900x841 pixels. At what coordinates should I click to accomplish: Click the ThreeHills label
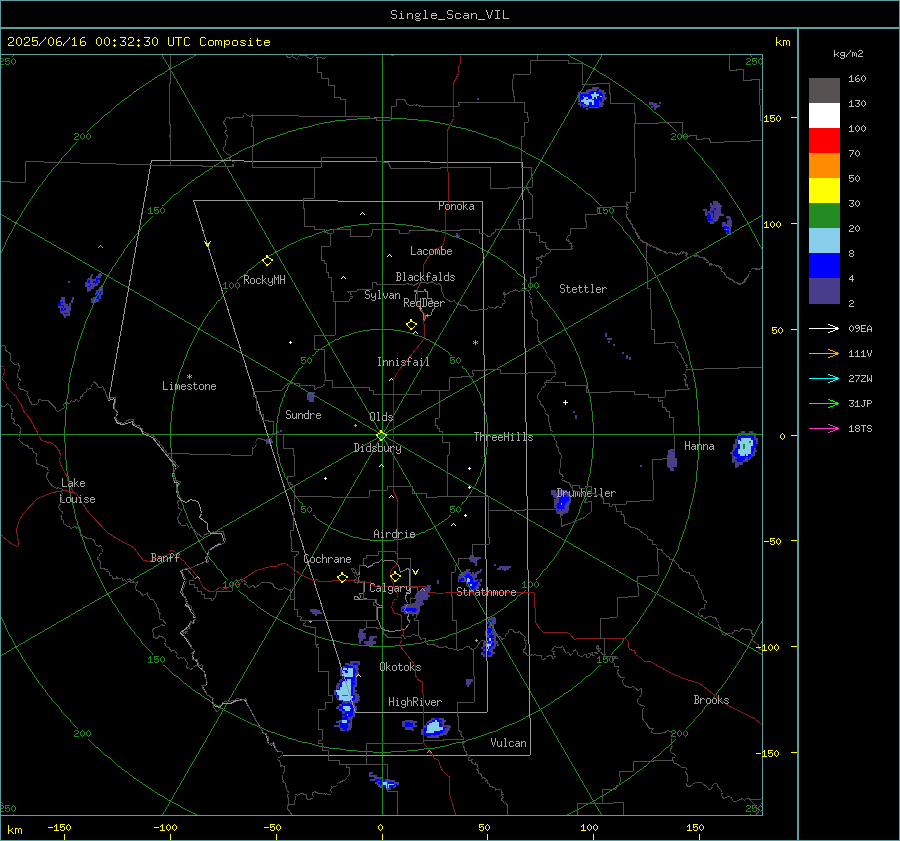tap(503, 437)
